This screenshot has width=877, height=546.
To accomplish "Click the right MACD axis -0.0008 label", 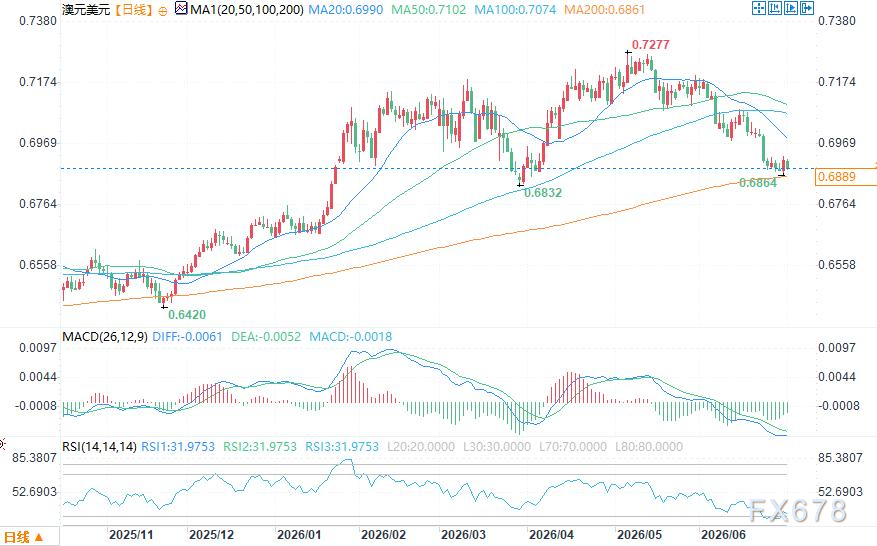I will pos(838,406).
